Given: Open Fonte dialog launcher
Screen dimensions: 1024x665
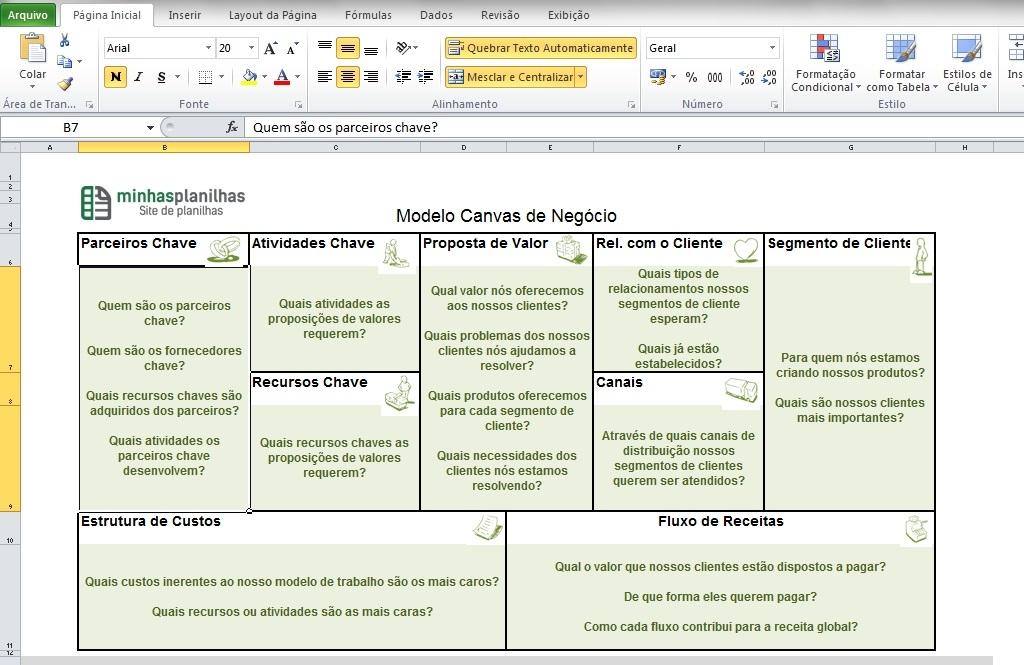Looking at the screenshot, I should click(x=298, y=105).
